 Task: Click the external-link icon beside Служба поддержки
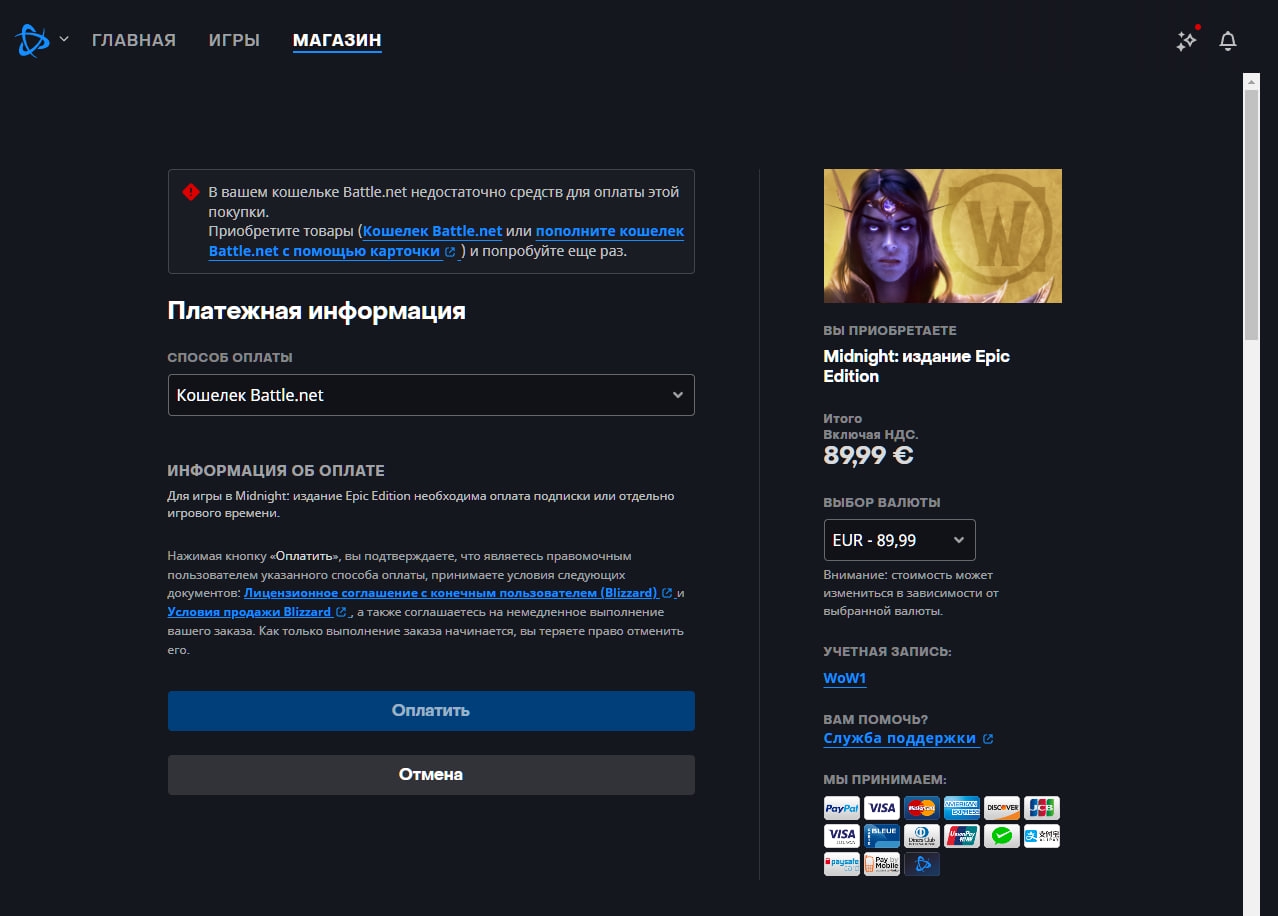pyautogui.click(x=988, y=739)
